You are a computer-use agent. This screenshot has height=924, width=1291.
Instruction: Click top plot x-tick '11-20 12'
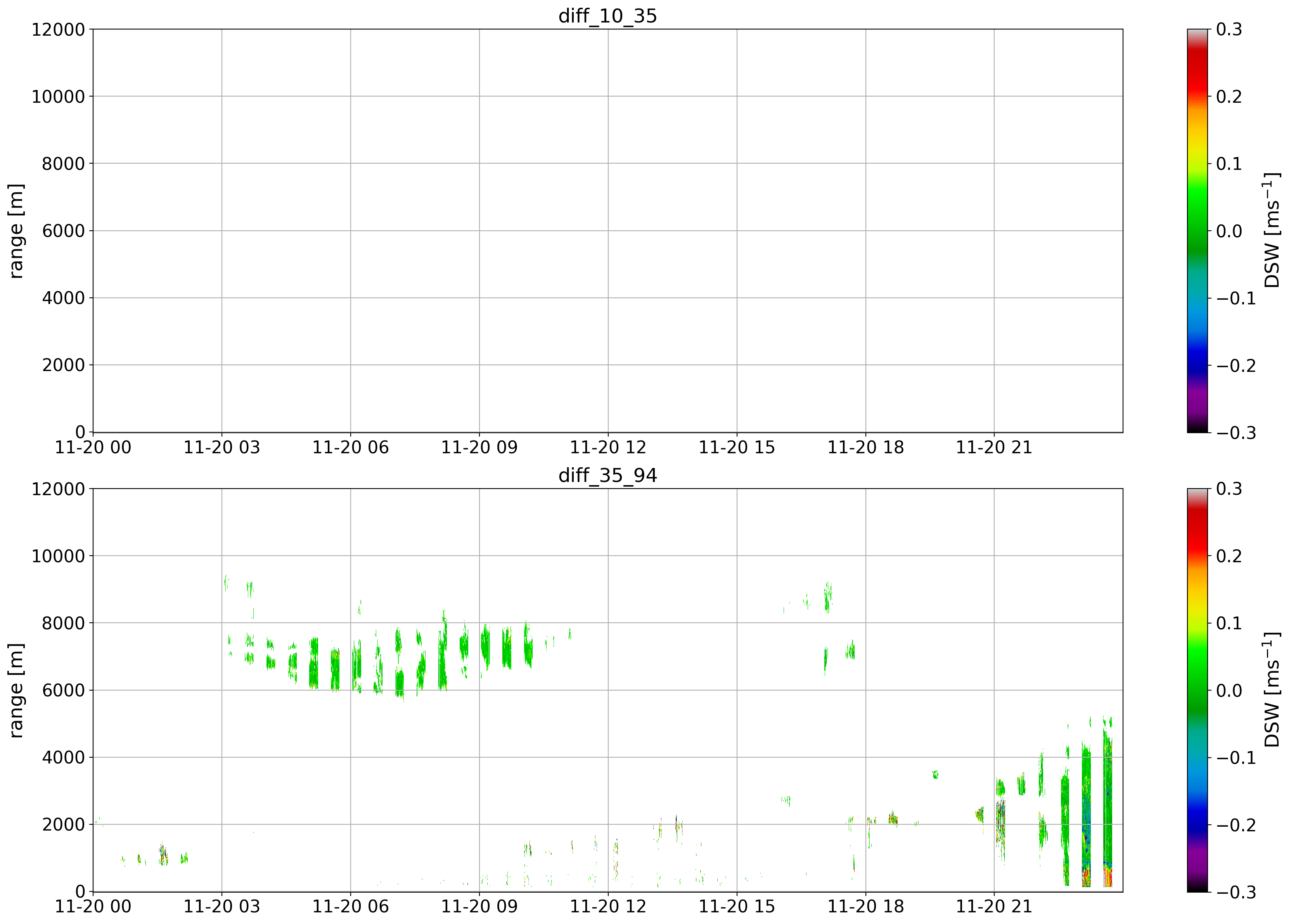click(x=608, y=448)
